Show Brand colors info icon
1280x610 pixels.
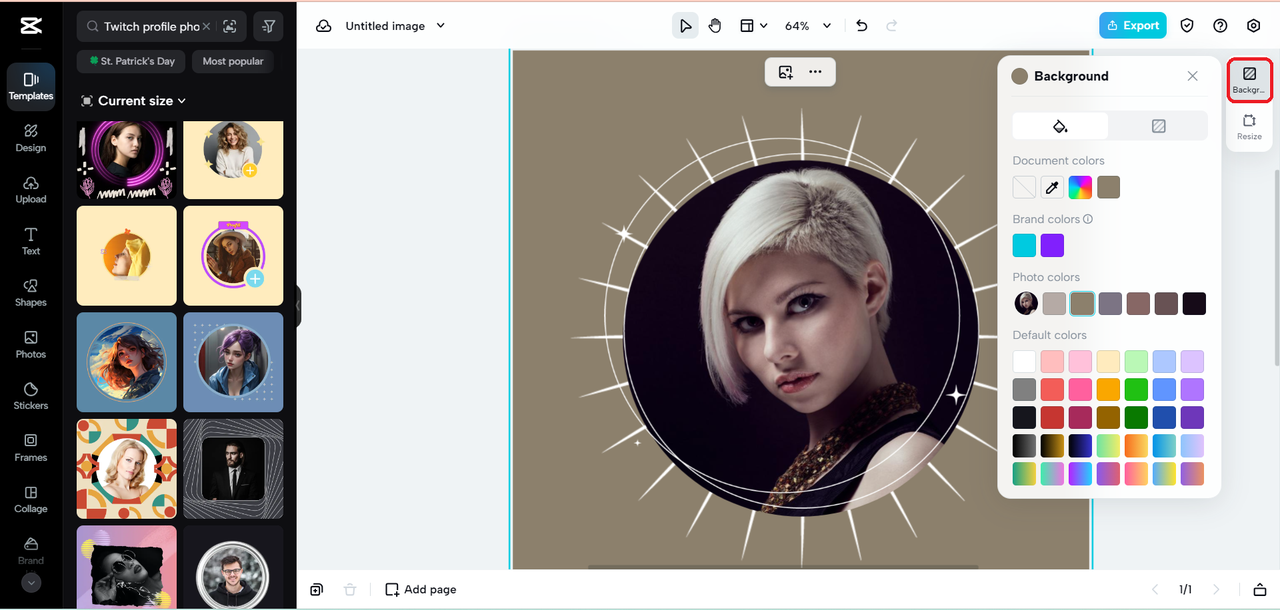1088,219
